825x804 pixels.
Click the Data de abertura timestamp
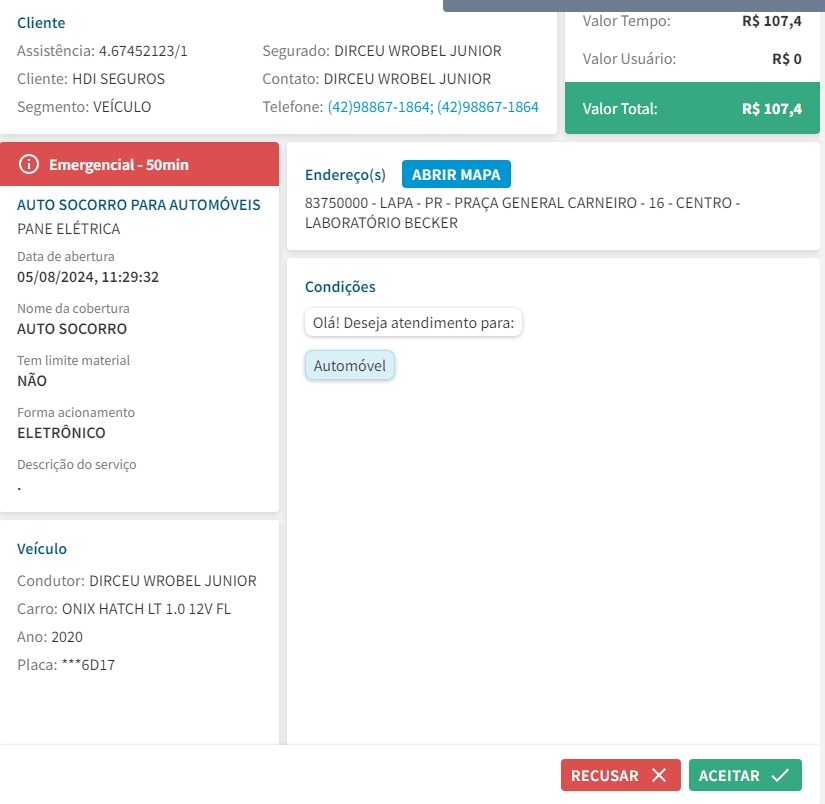[89, 277]
